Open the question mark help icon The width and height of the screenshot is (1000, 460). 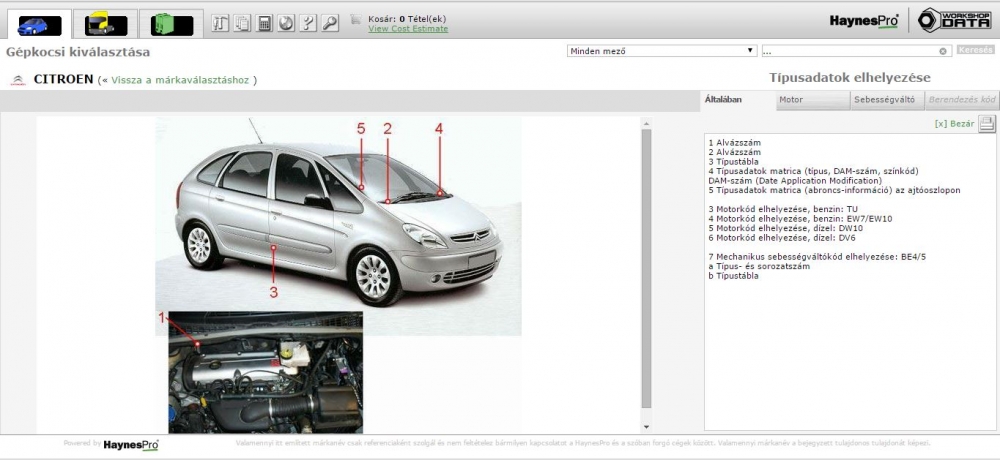[308, 24]
